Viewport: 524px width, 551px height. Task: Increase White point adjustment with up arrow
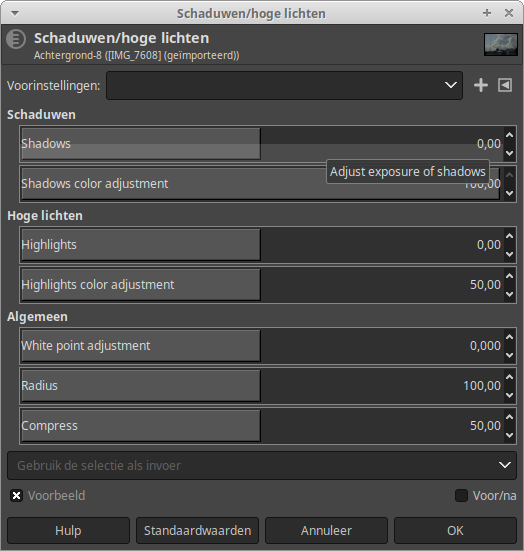pos(510,337)
